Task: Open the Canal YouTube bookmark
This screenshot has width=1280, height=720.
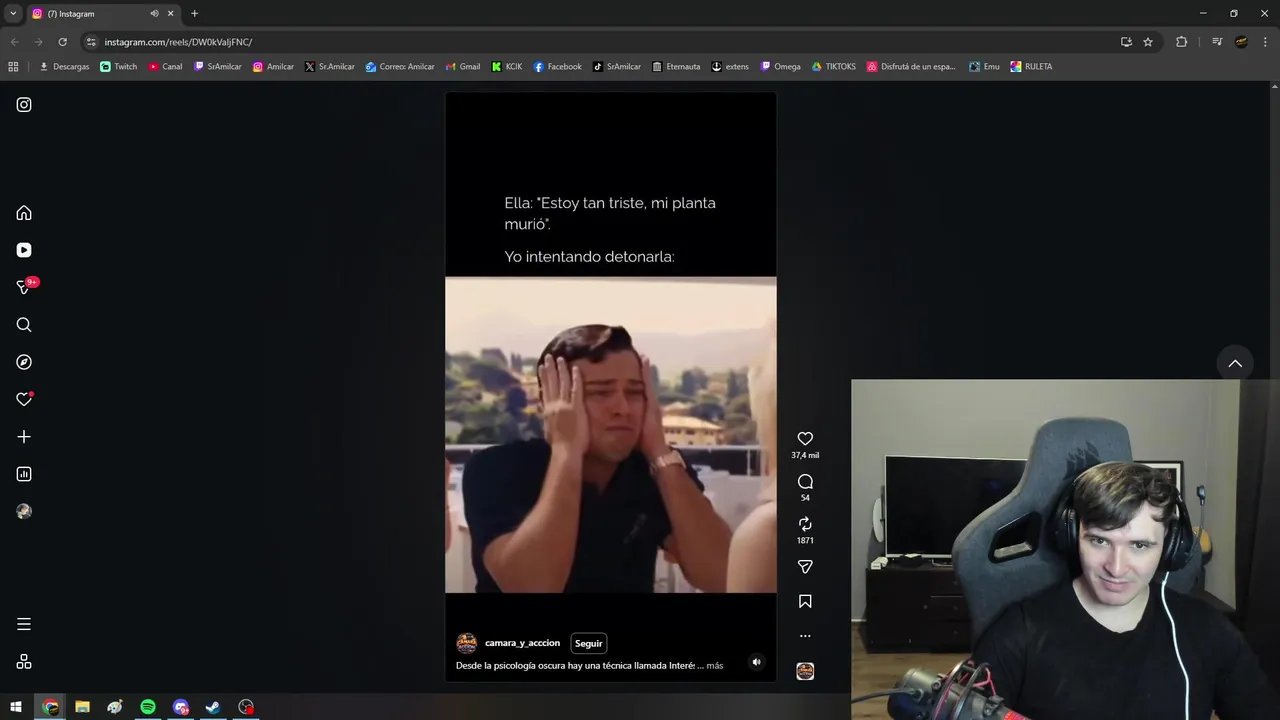Action: tap(165, 67)
